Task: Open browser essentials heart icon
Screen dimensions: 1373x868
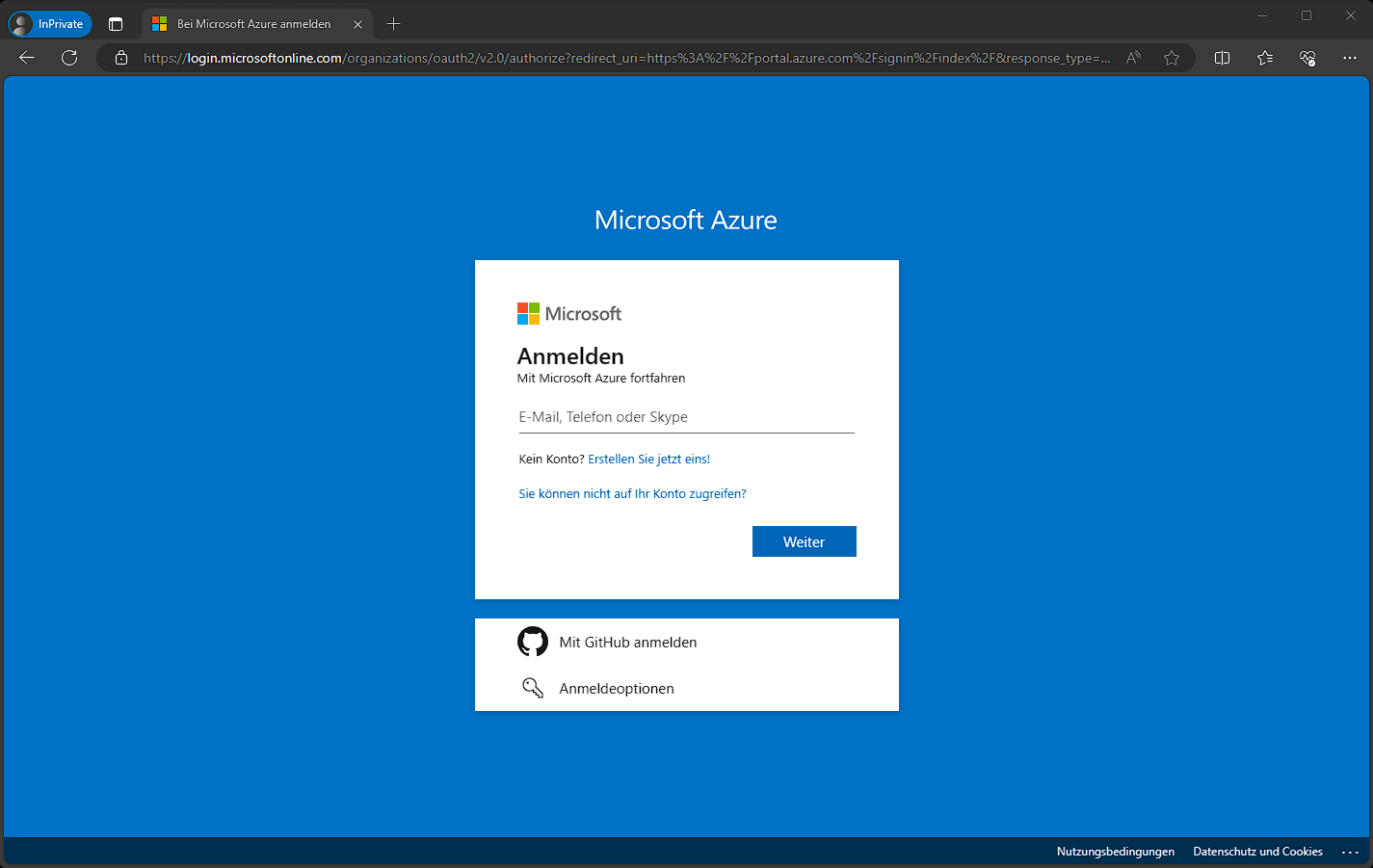Action: [1307, 58]
